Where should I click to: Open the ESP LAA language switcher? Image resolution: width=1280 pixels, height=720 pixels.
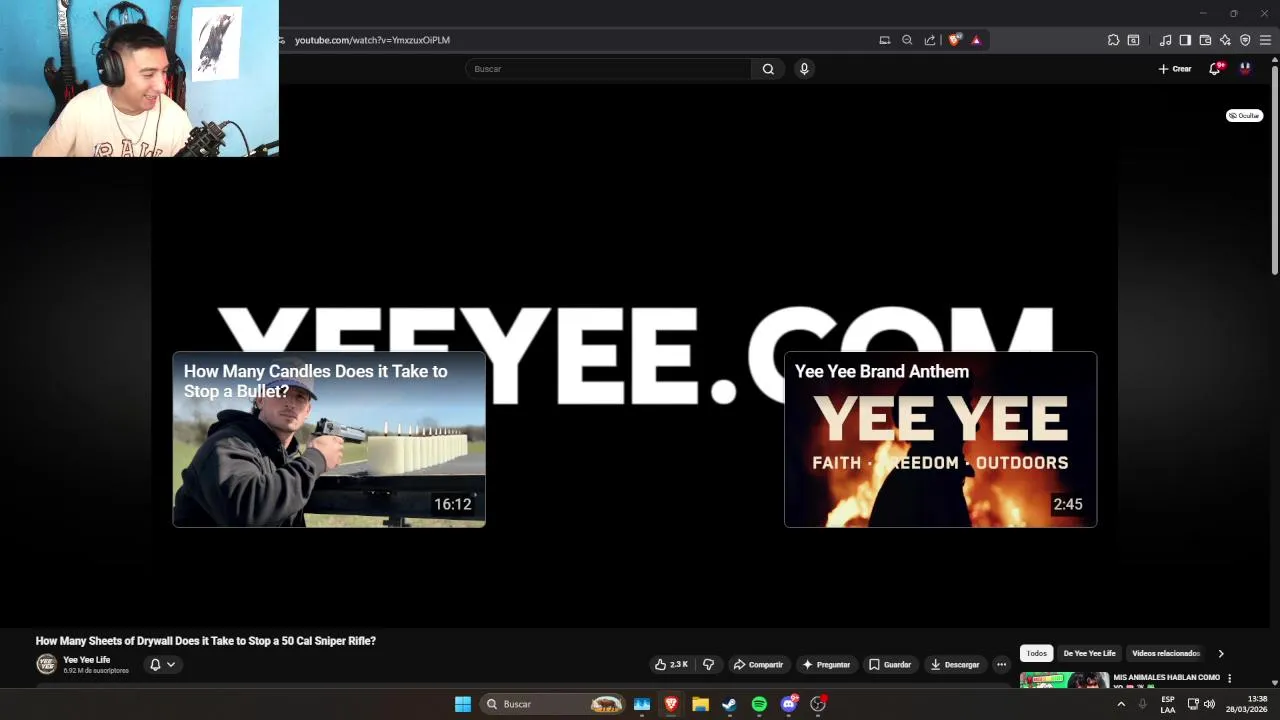coord(1168,704)
